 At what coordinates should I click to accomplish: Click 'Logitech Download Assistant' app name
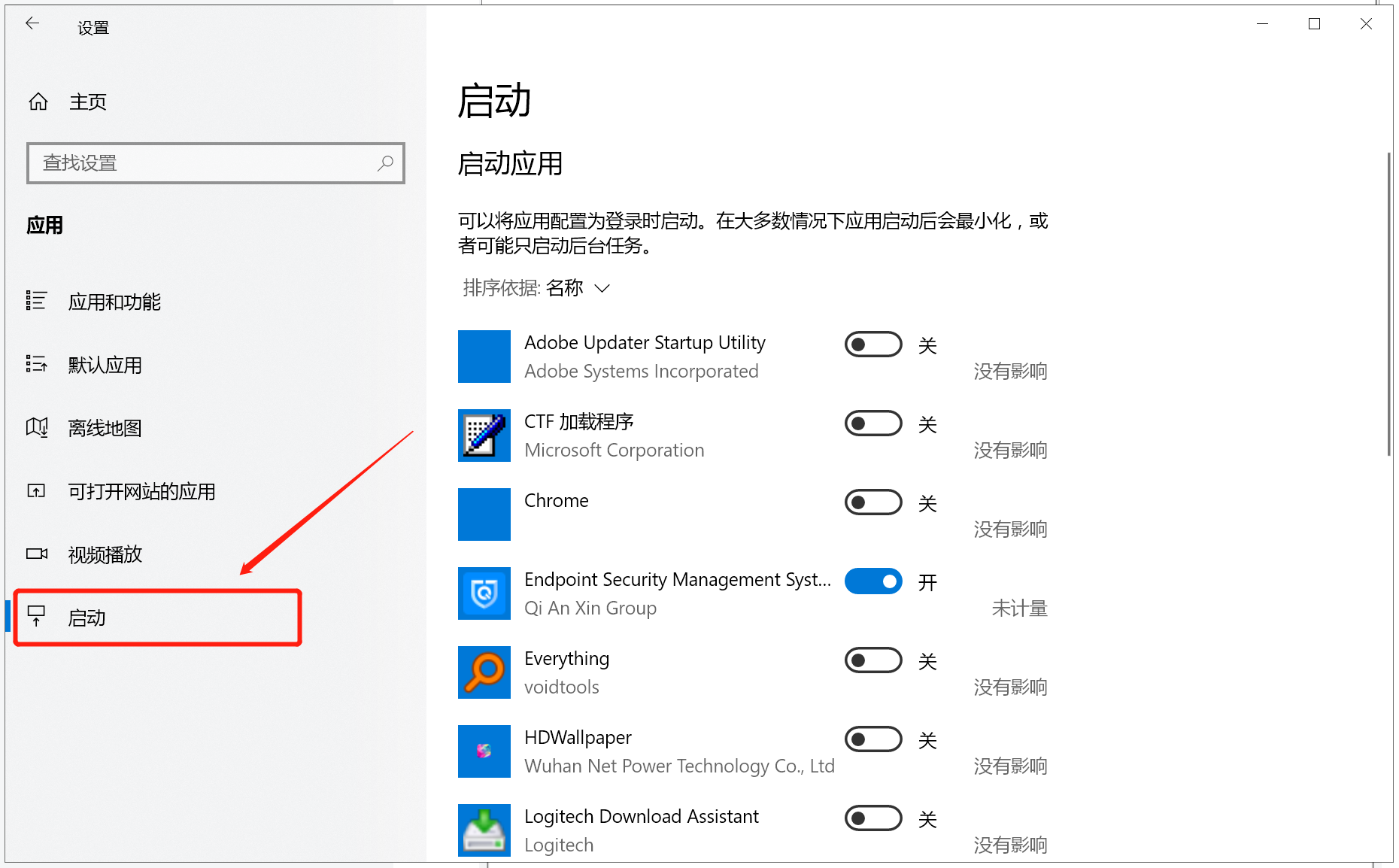click(x=642, y=816)
